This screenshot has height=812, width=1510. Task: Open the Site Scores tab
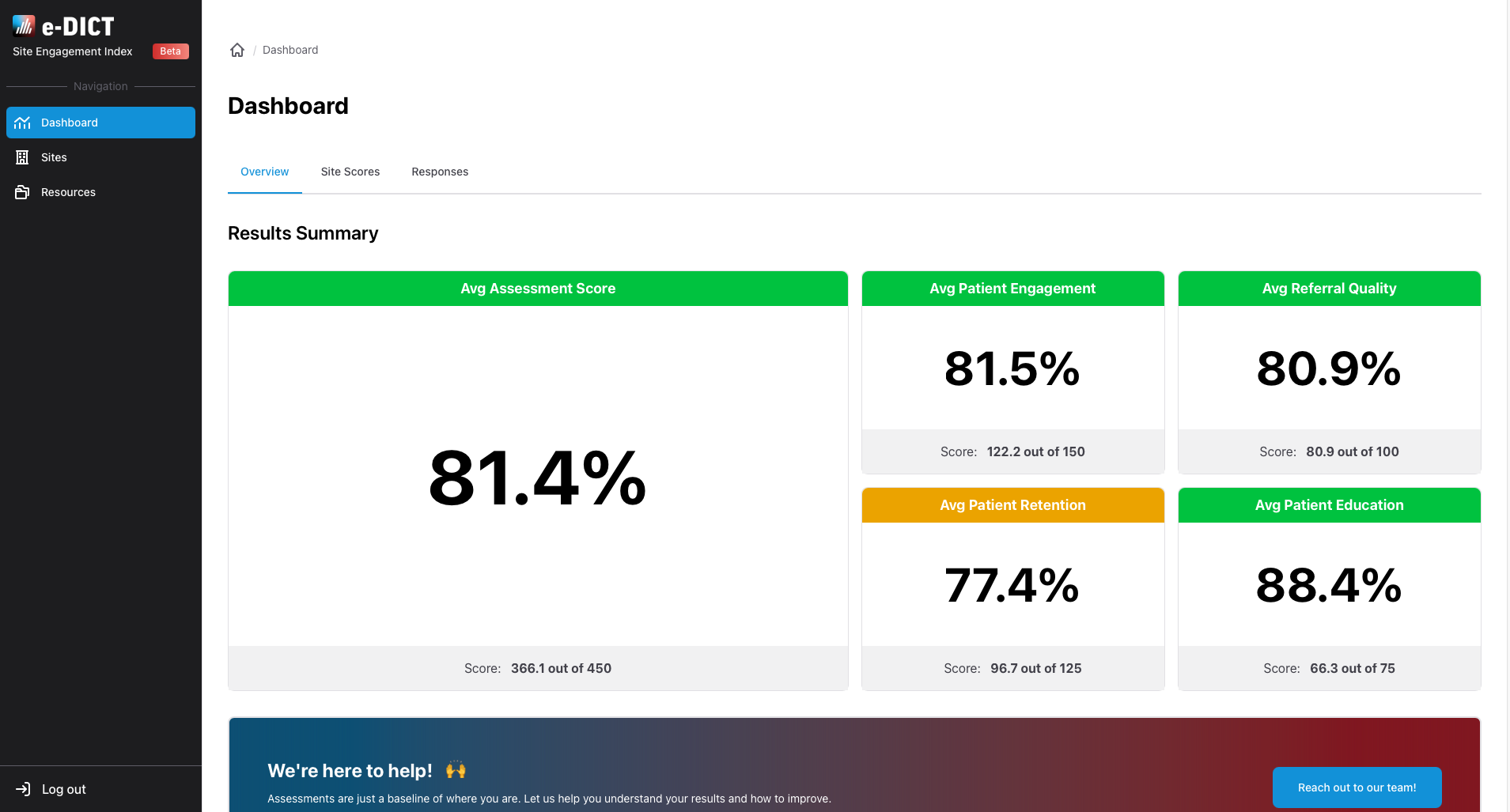pos(350,172)
